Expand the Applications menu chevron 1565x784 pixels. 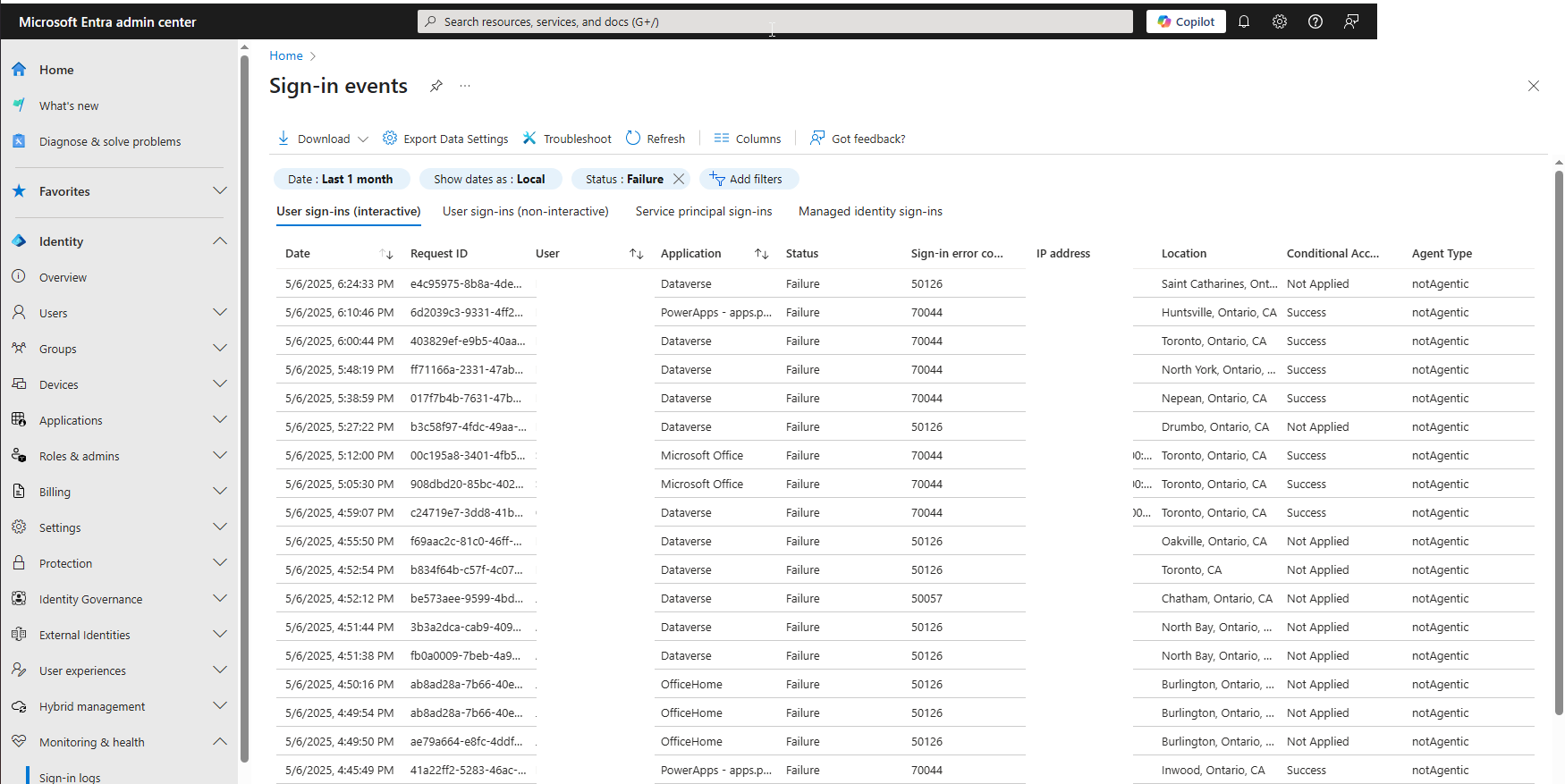(220, 419)
